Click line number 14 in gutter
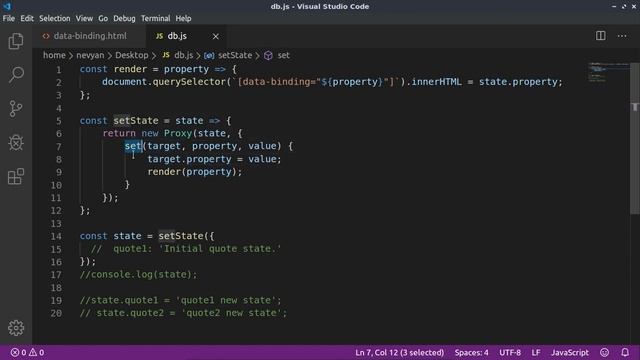Viewport: 640px width, 360px height. (x=56, y=236)
